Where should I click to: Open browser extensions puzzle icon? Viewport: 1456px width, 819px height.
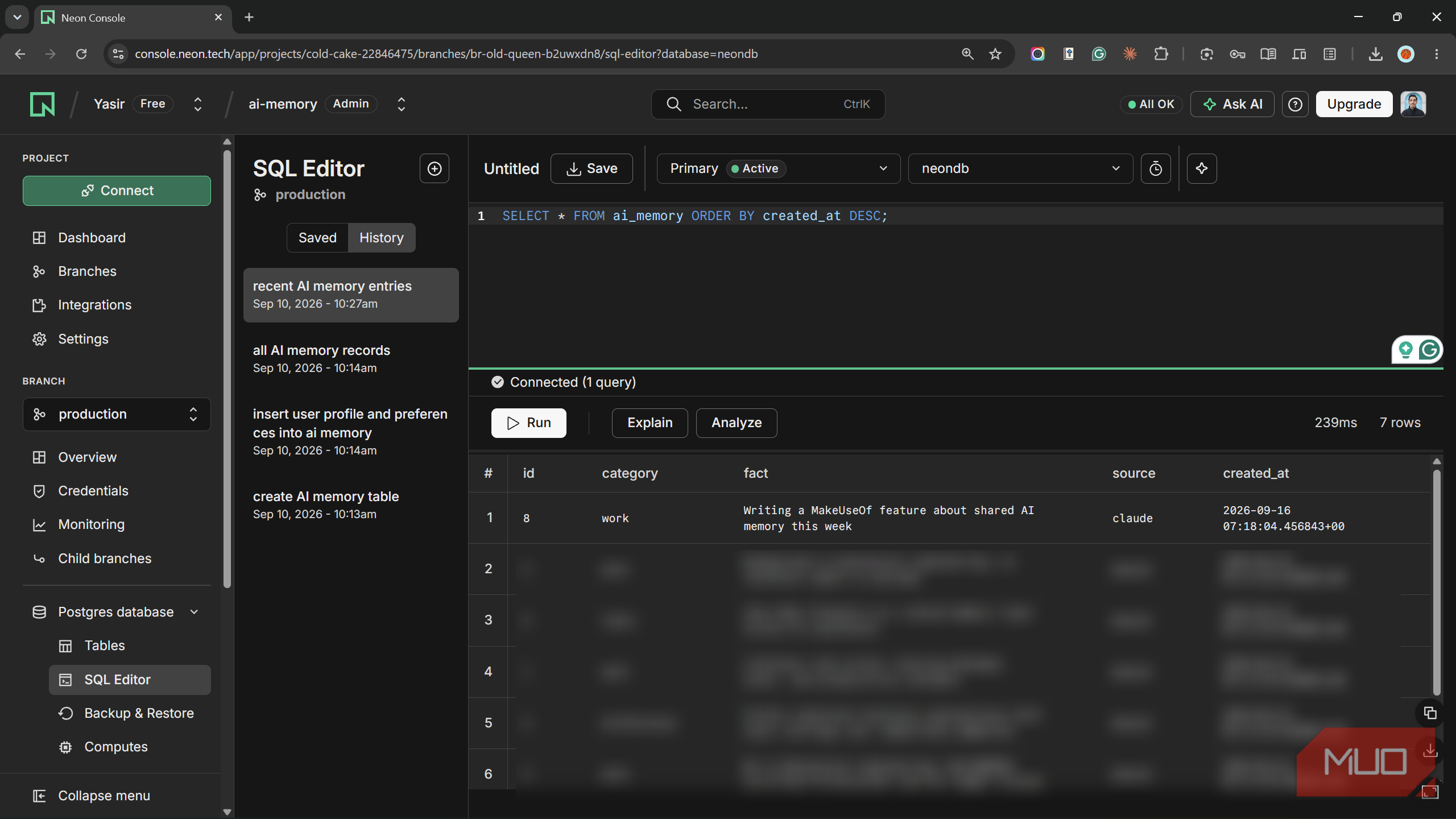(1161, 54)
